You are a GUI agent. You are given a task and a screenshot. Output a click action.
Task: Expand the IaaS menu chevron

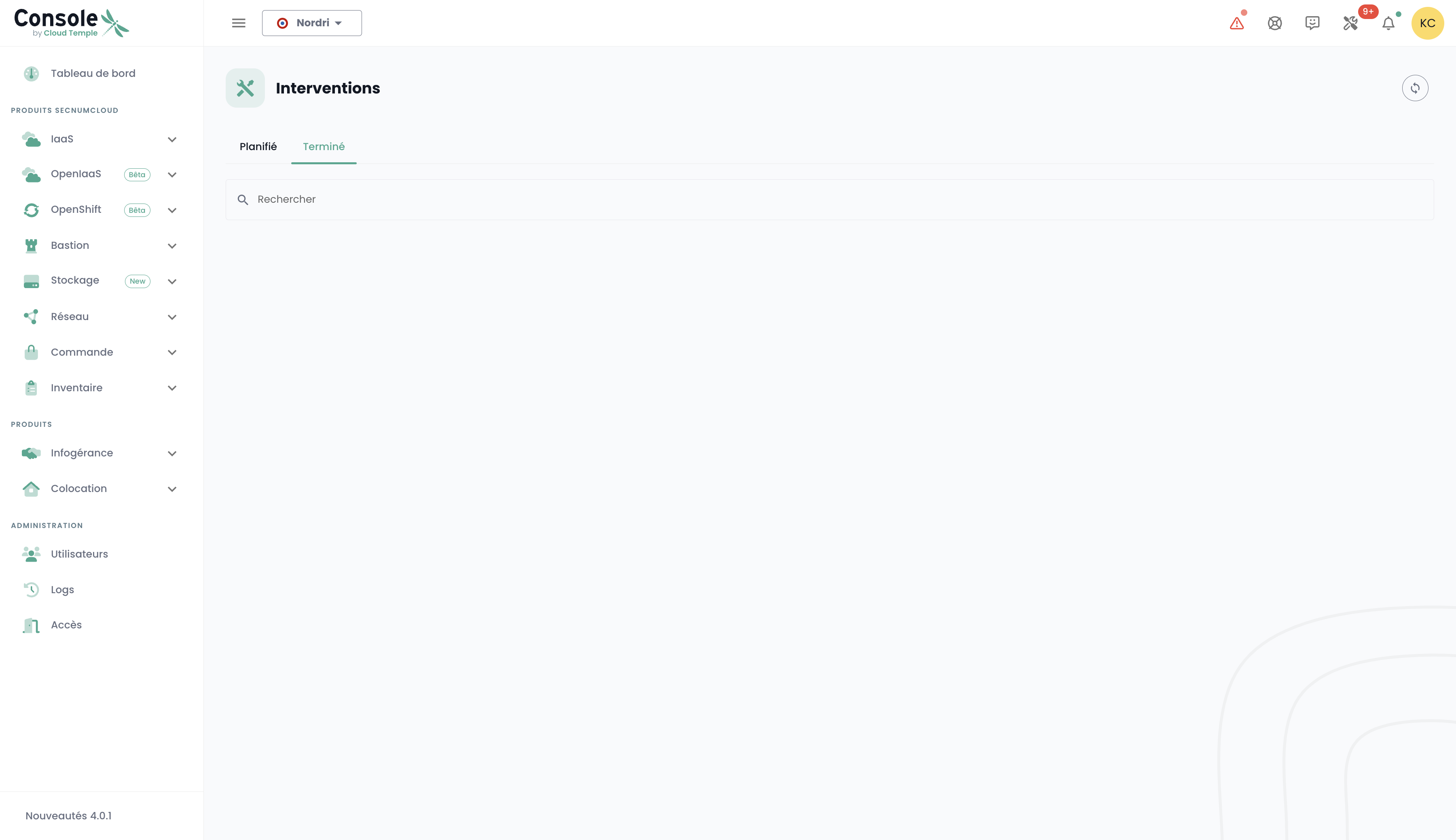coord(172,140)
